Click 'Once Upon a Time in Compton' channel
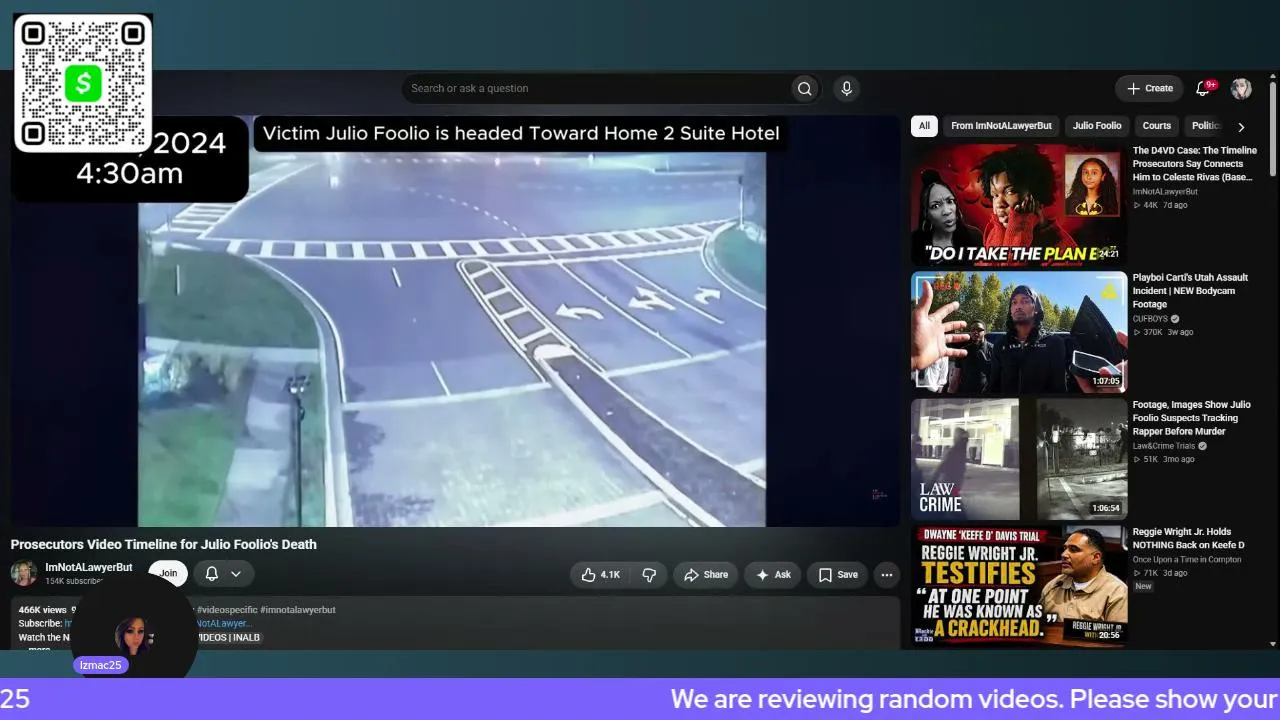This screenshot has height=720, width=1280. pyautogui.click(x=1187, y=560)
